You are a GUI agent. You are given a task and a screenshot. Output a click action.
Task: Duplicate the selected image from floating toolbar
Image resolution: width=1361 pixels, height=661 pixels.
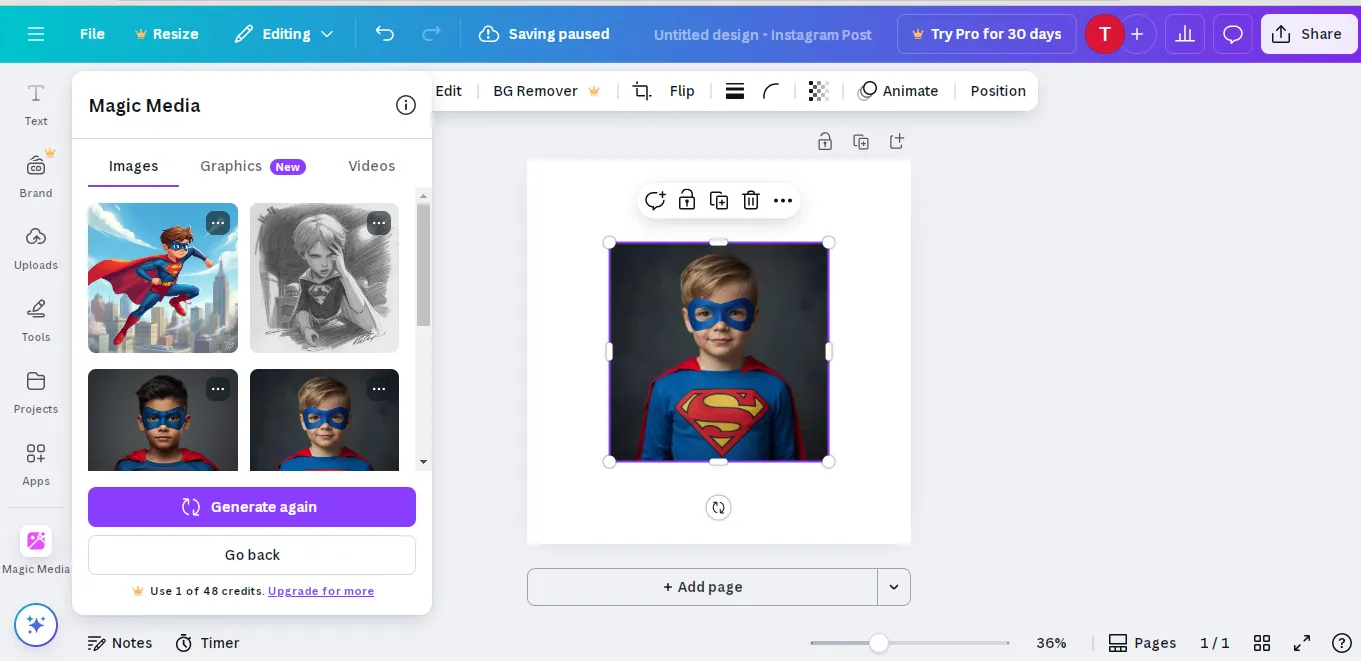(719, 201)
